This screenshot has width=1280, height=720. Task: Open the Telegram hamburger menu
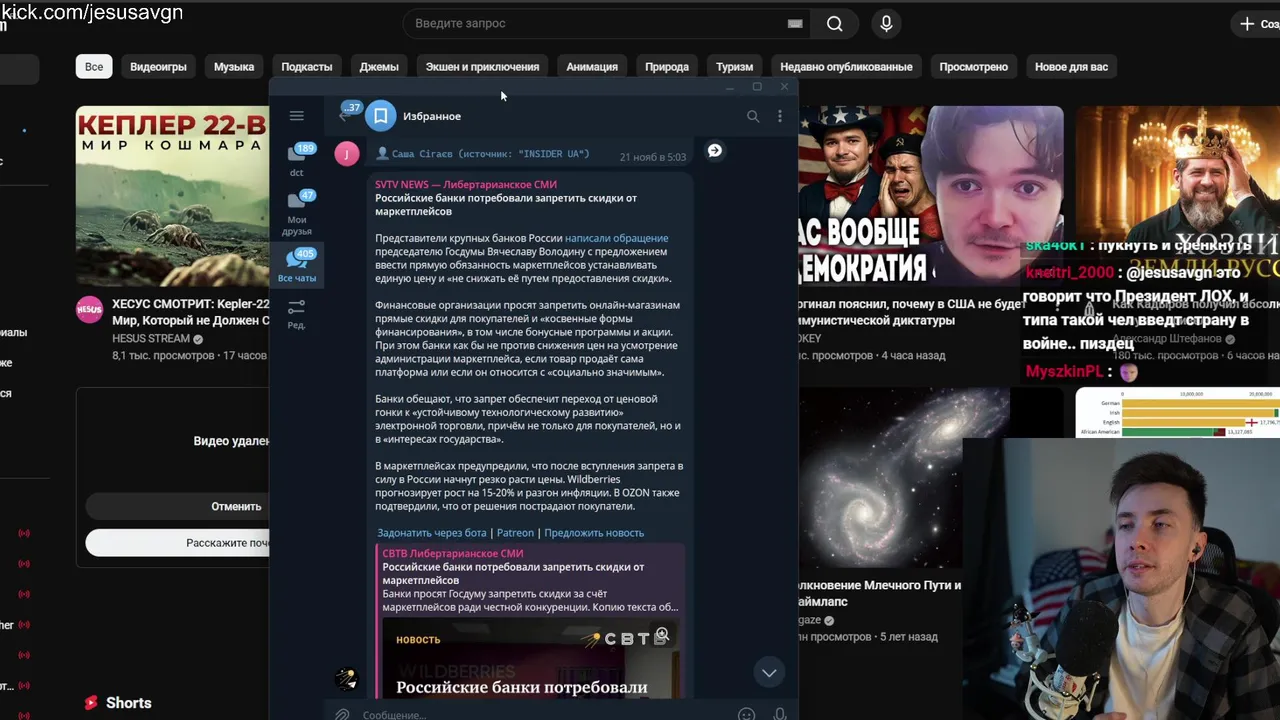click(296, 116)
